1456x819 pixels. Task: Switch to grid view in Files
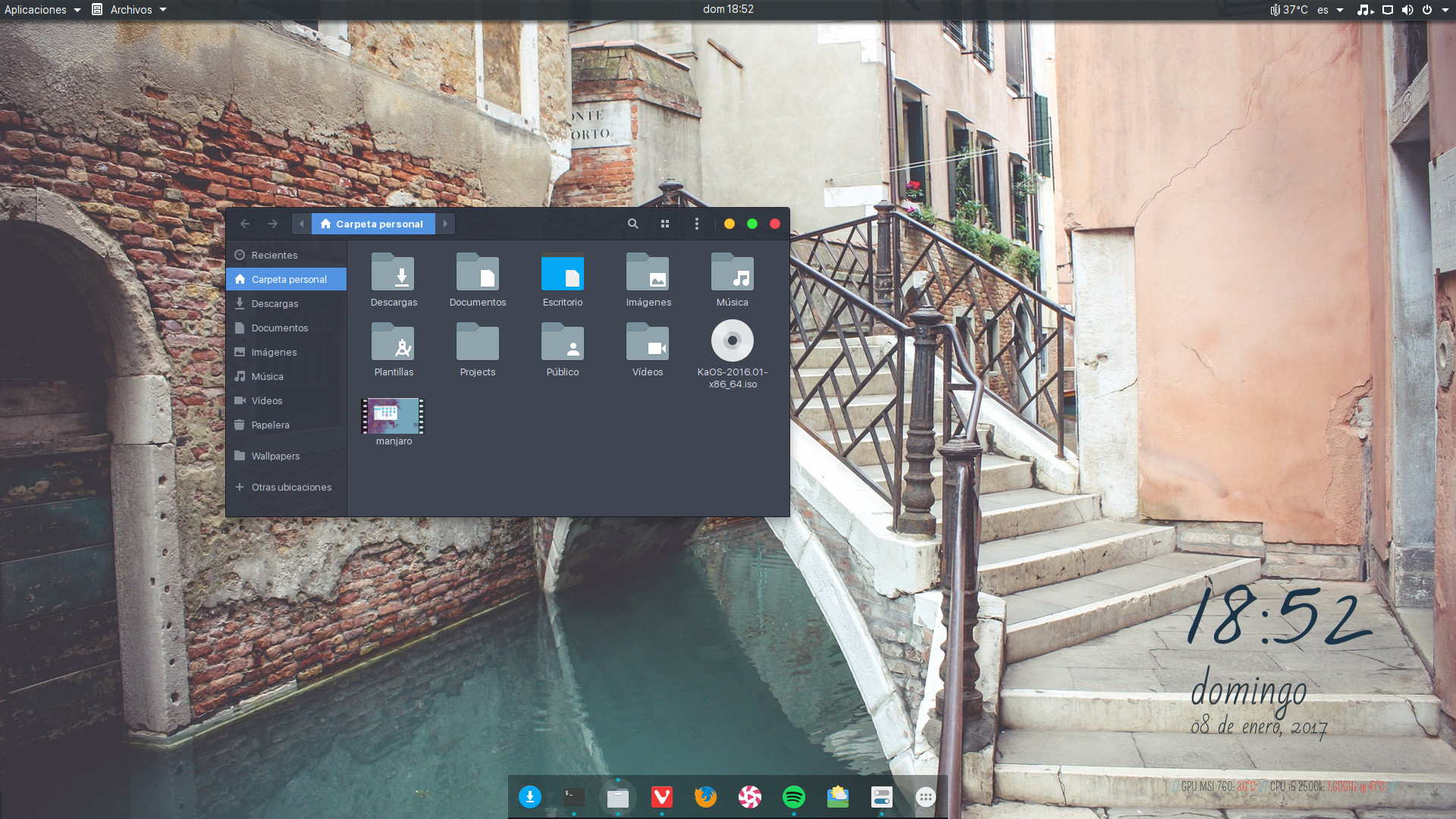(665, 224)
